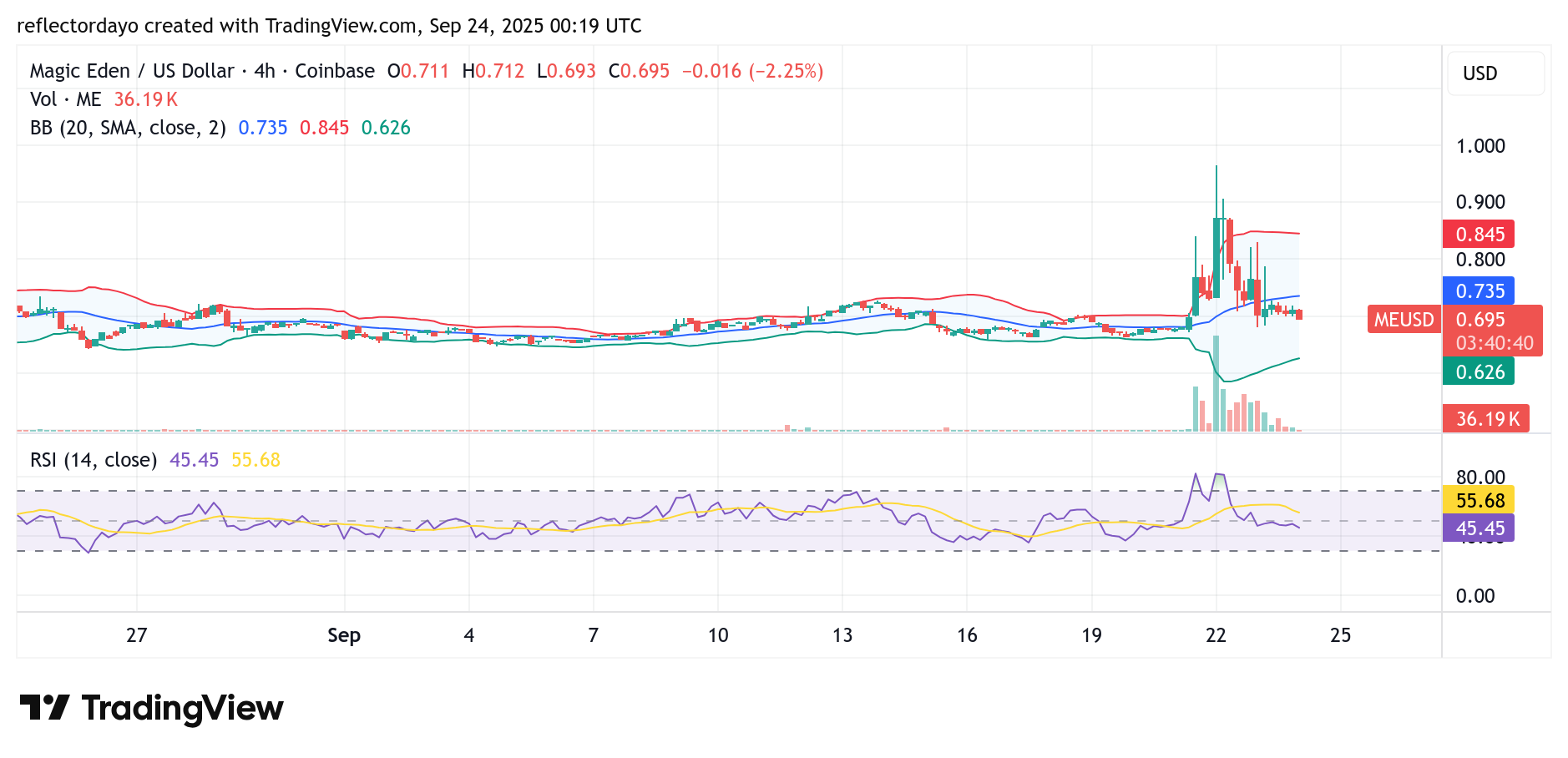This screenshot has width=1568, height=758.
Task: Click the high price H0.712 value
Action: pyautogui.click(x=493, y=71)
